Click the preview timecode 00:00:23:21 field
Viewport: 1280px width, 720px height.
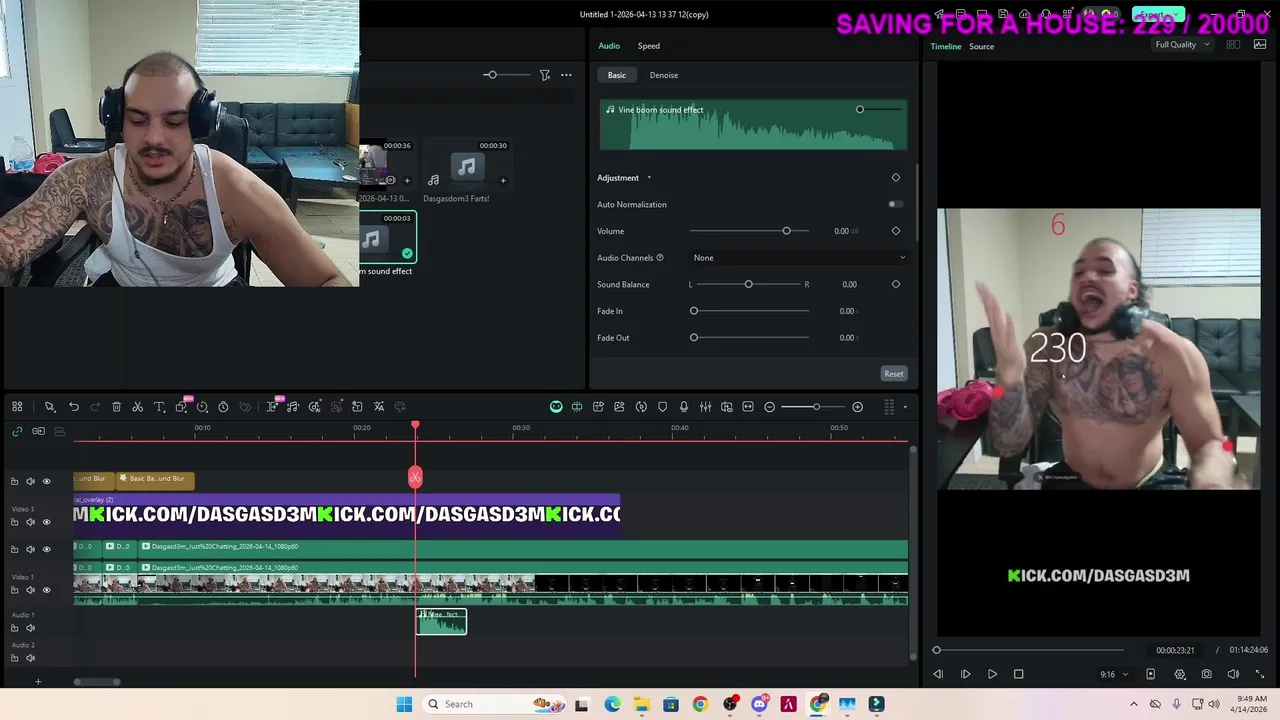pyautogui.click(x=1175, y=650)
